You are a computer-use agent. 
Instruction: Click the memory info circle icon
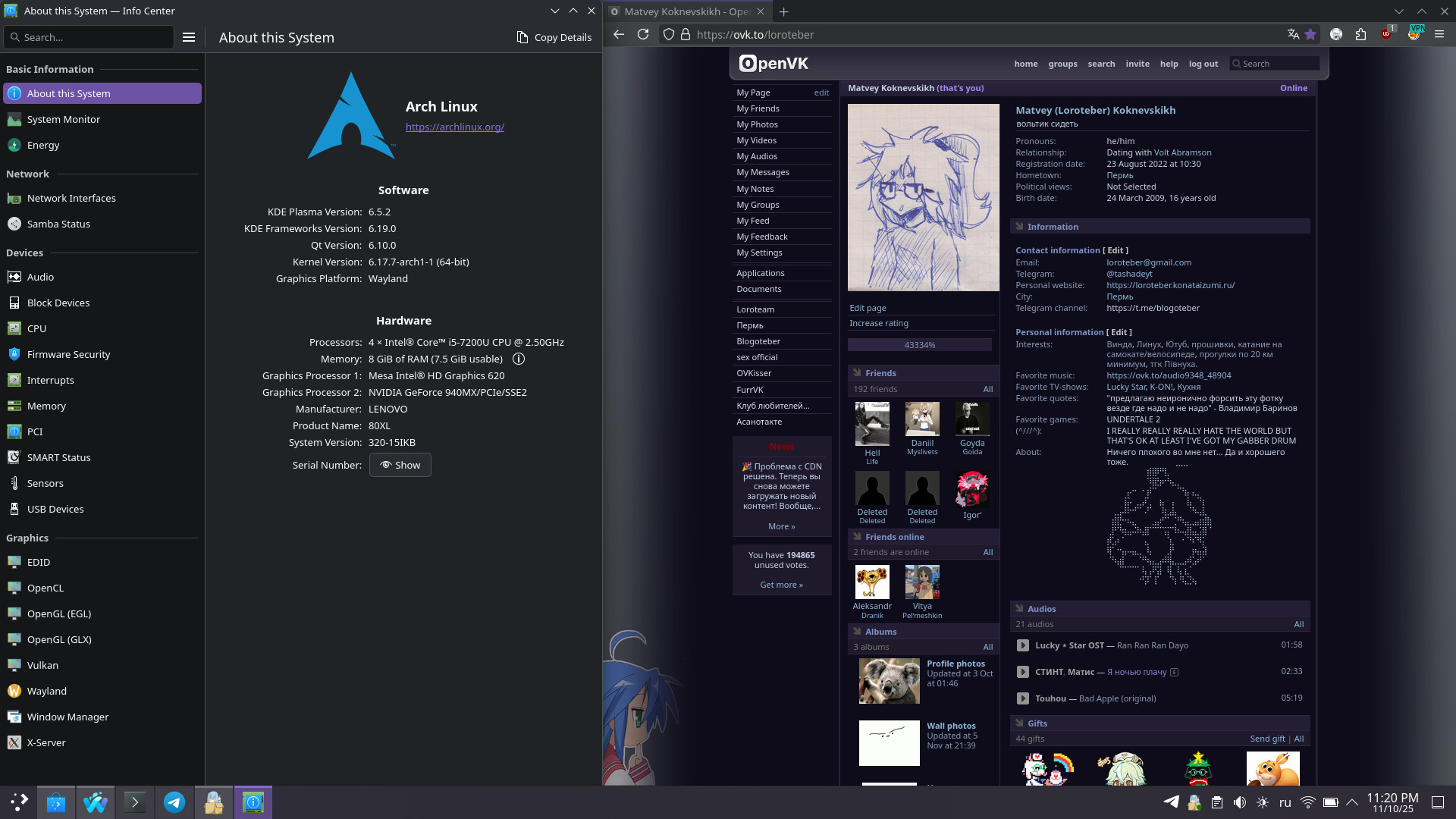click(x=519, y=359)
